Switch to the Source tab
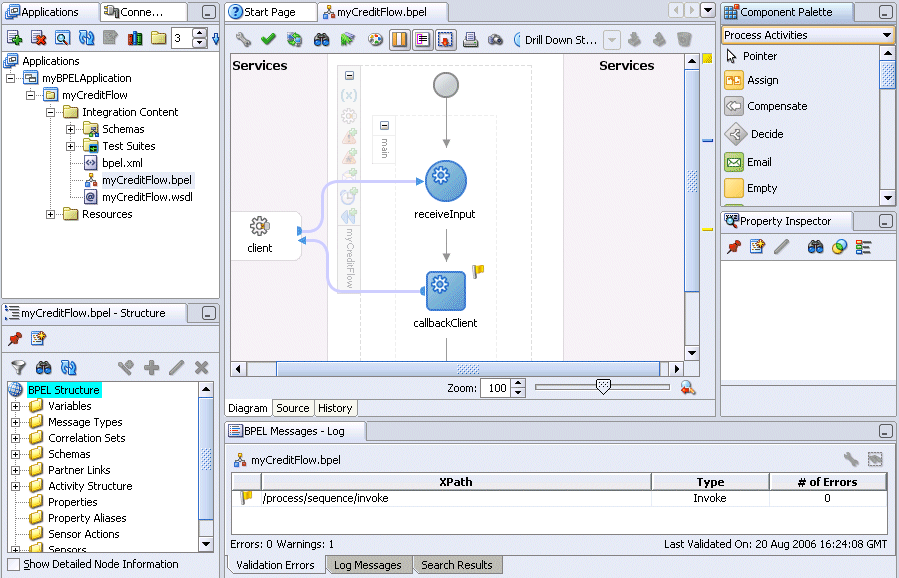The width and height of the screenshot is (899, 578). 293,408
